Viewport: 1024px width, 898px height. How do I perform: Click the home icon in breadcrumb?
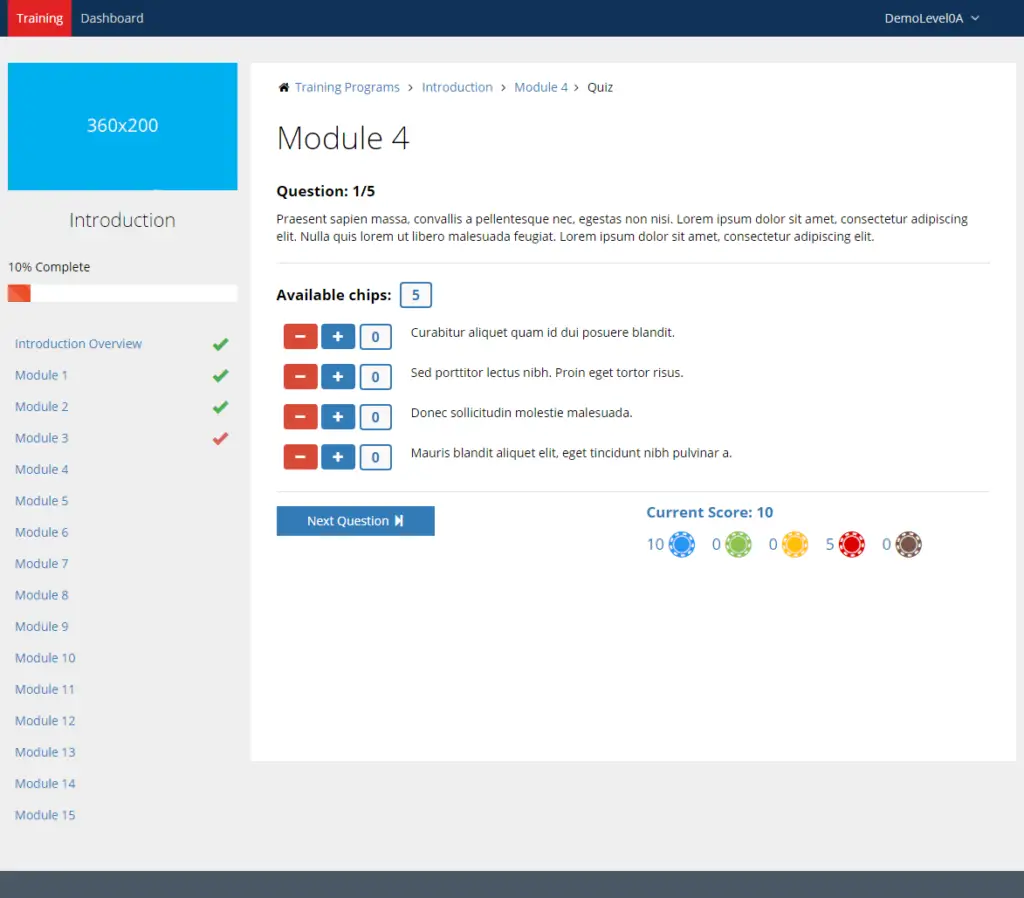[x=283, y=88]
